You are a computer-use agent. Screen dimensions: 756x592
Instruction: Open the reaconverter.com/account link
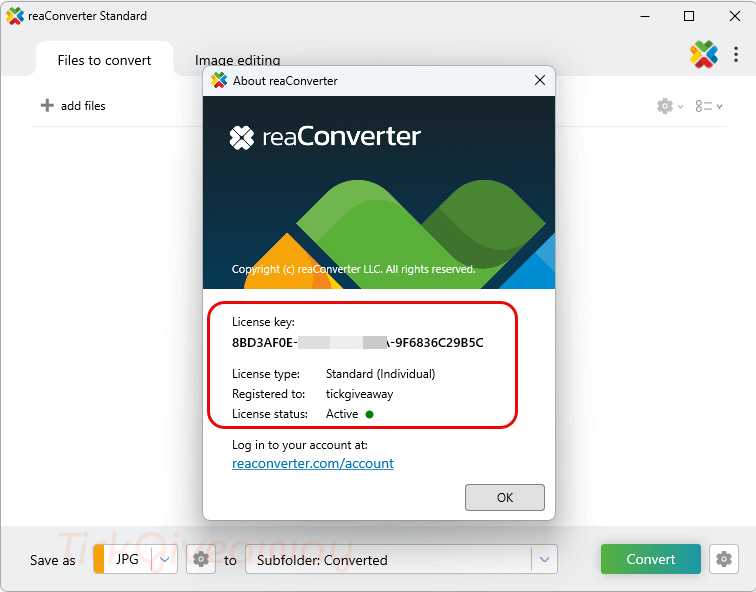[312, 463]
